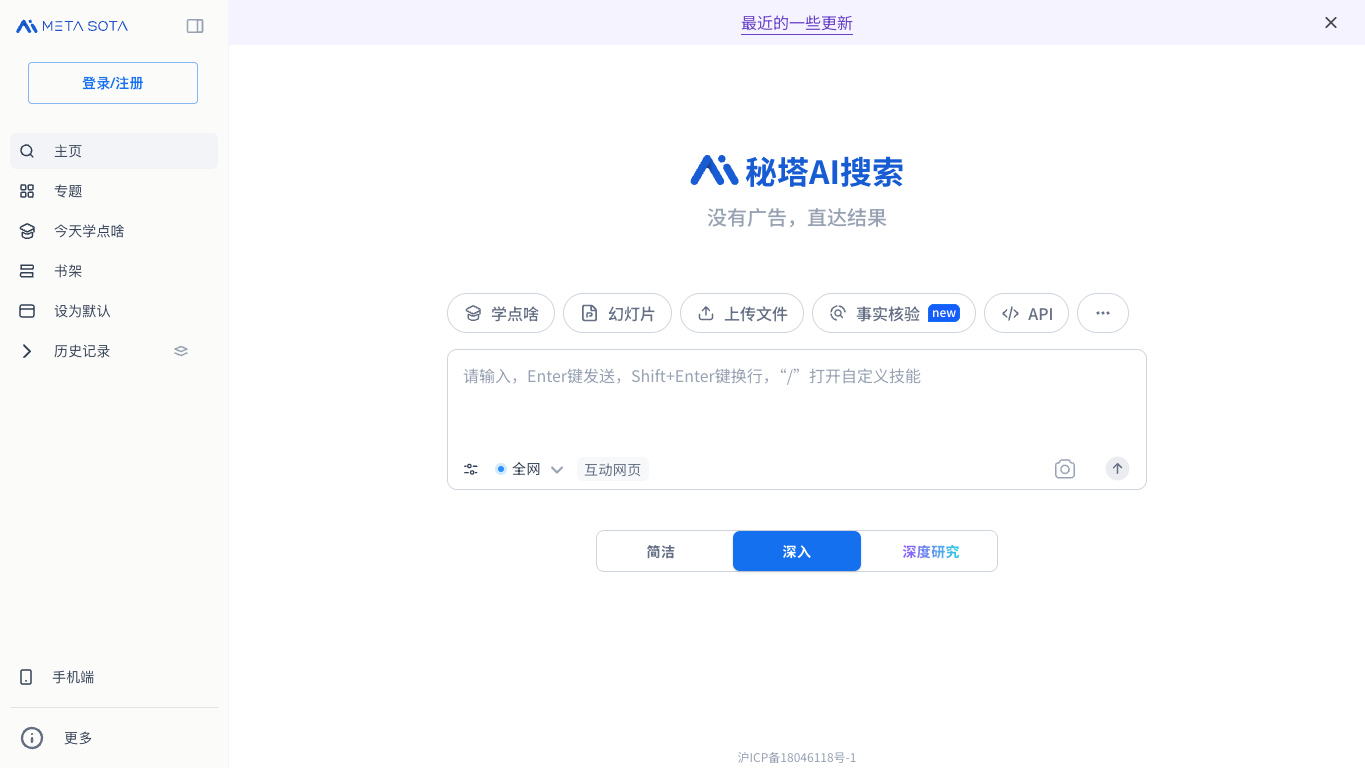Click the layers icon beside 历史记录
Image resolution: width=1365 pixels, height=768 pixels.
point(181,351)
